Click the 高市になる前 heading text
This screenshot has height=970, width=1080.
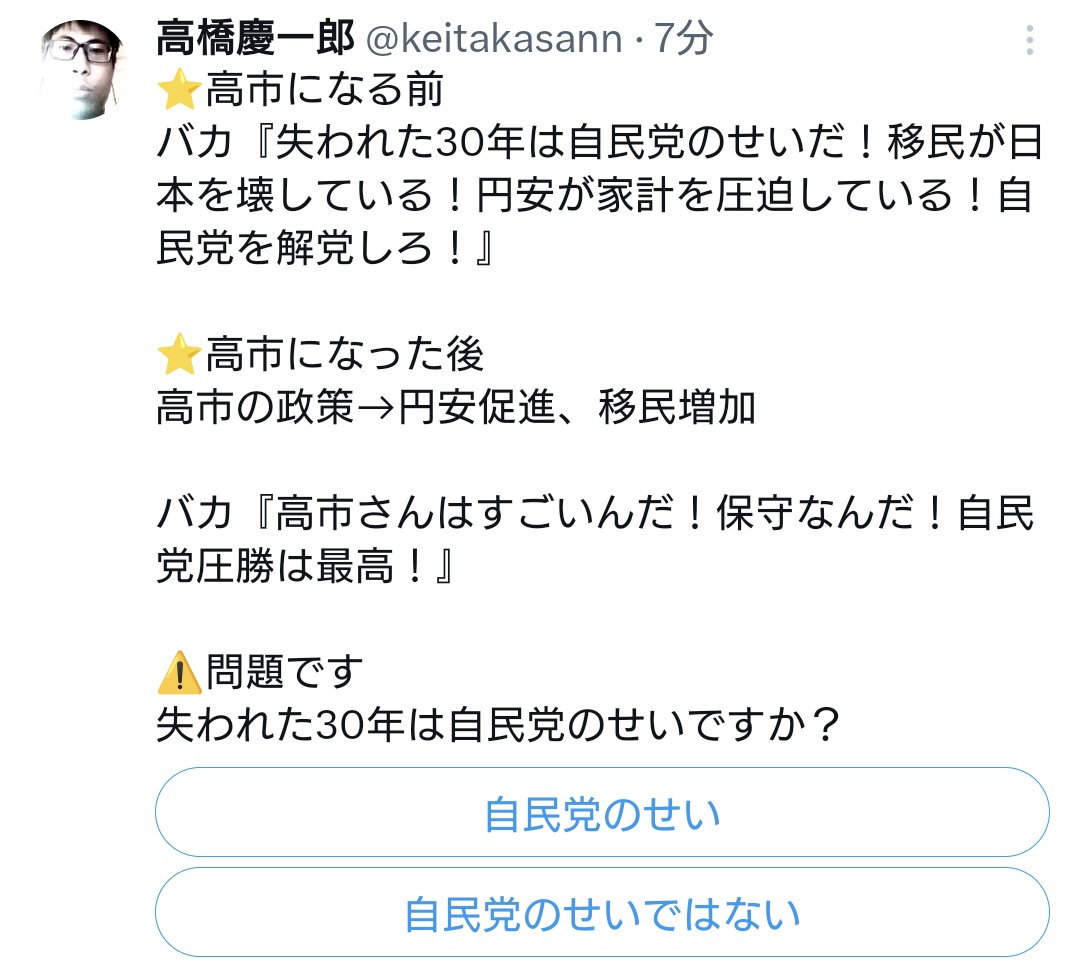(x=325, y=93)
